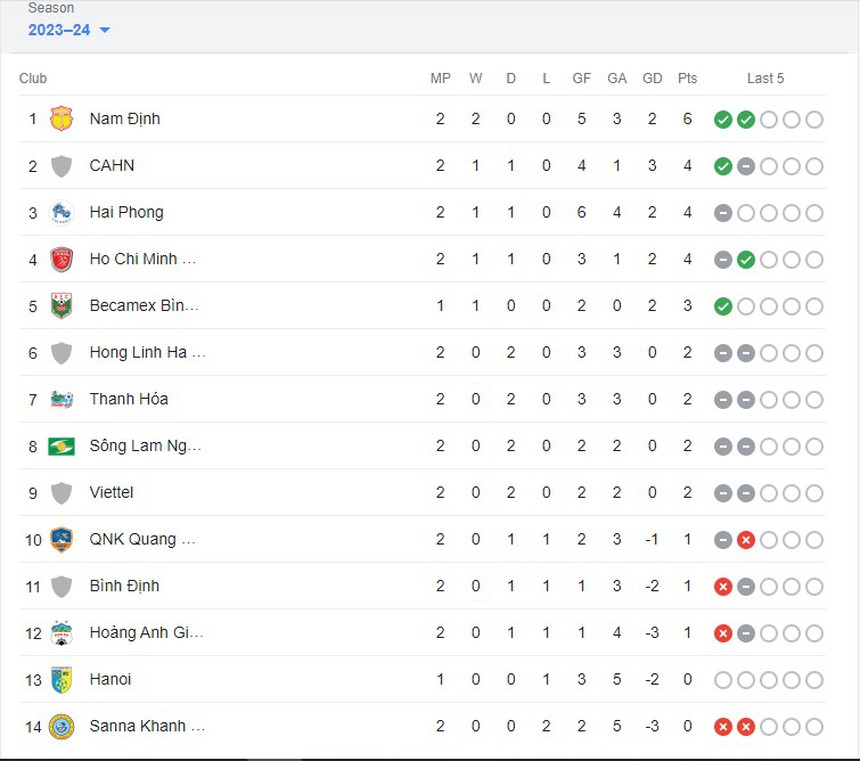Viewport: 860px width, 761px height.
Task: Click the CAHN team name
Action: click(112, 165)
